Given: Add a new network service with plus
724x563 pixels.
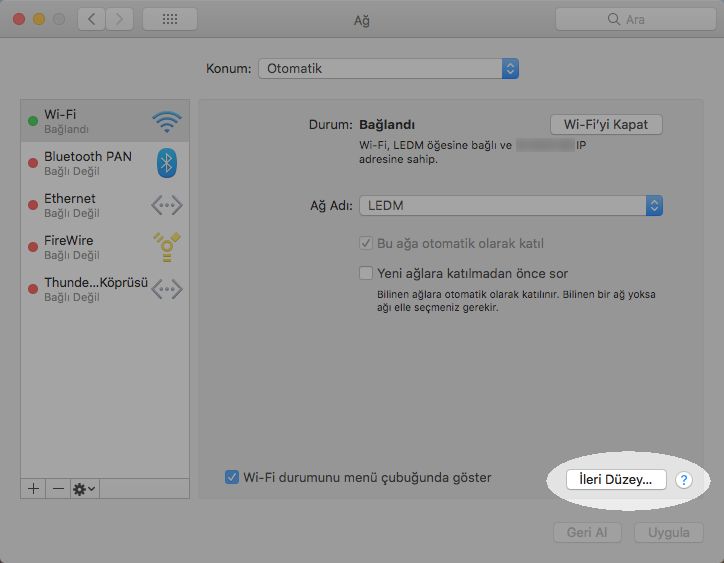Looking at the screenshot, I should pyautogui.click(x=33, y=489).
